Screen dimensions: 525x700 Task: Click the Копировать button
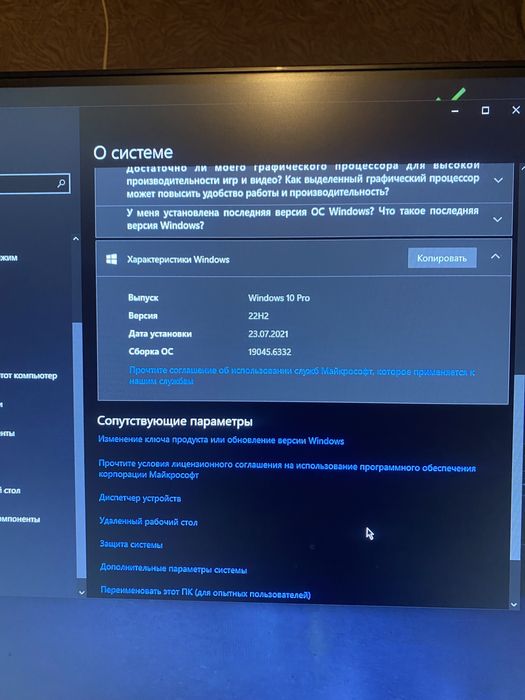tap(442, 258)
